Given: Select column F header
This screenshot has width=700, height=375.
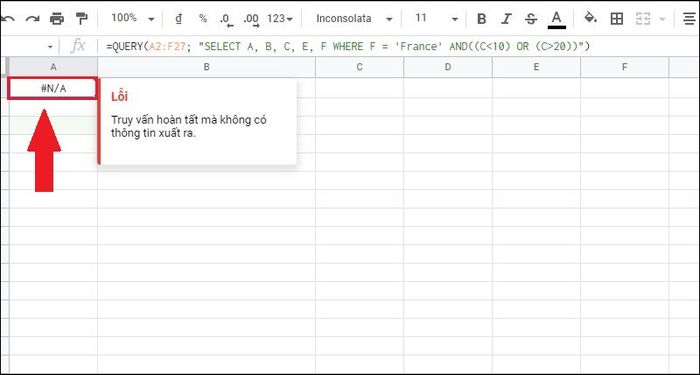Looking at the screenshot, I should coord(624,67).
